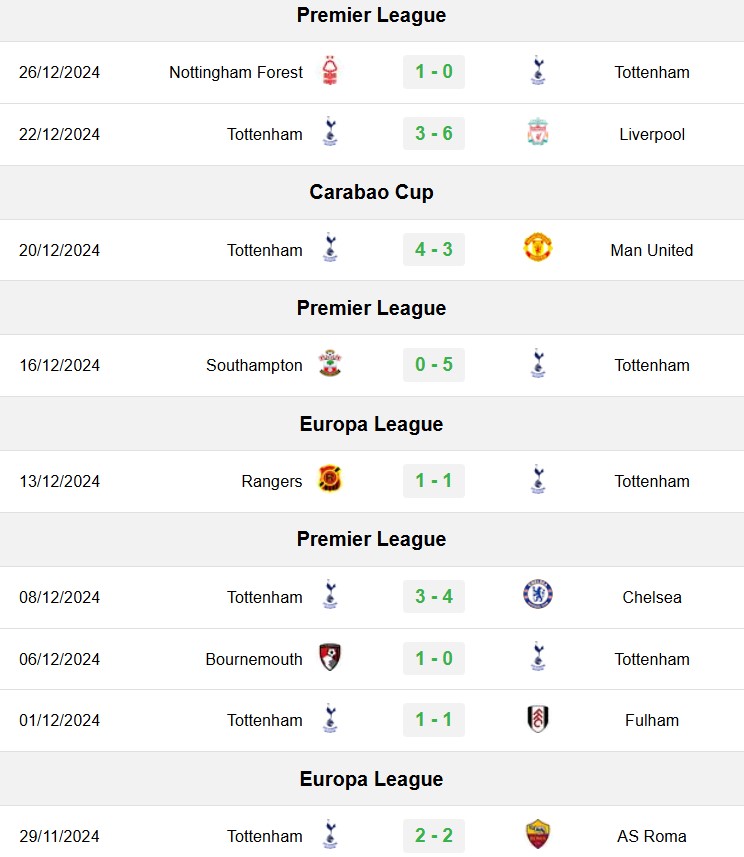
Task: Click the Chelsea club crest
Action: (x=538, y=595)
